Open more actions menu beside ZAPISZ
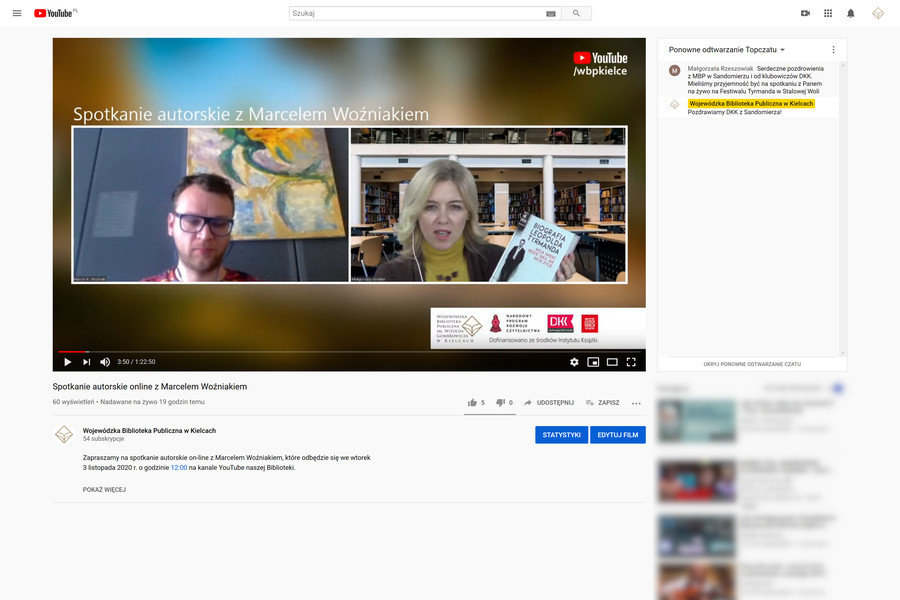This screenshot has height=600, width=900. (x=636, y=403)
